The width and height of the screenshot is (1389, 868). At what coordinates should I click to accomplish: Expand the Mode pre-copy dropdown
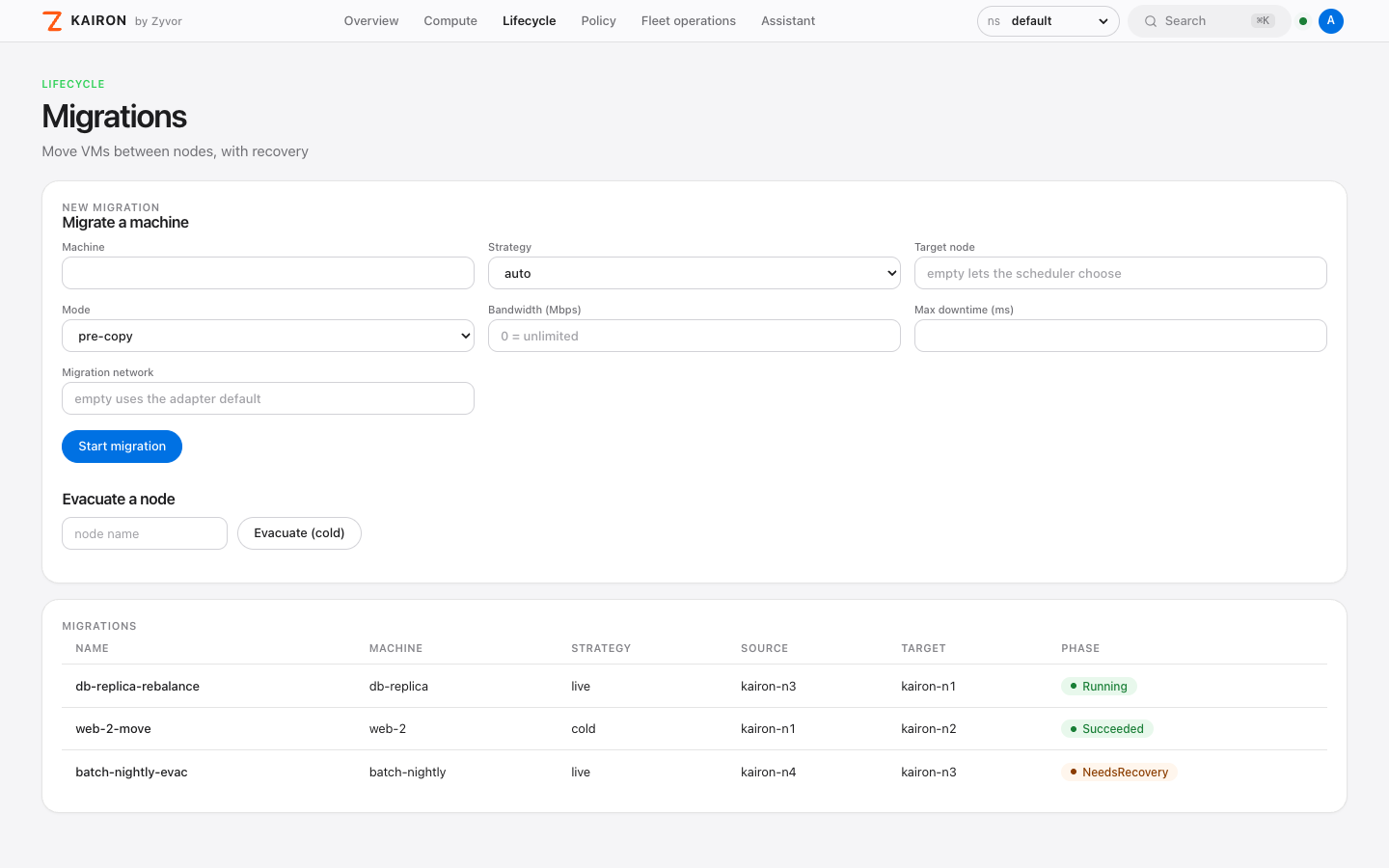(268, 336)
